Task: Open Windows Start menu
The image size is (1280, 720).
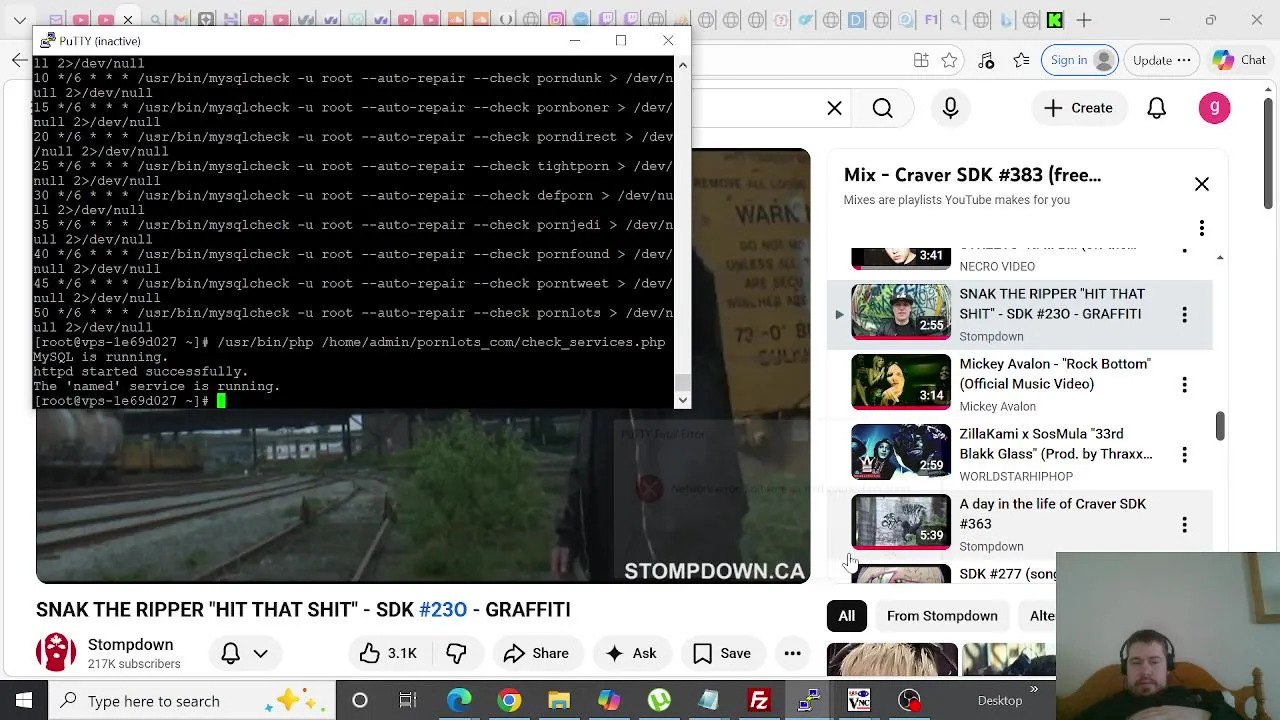Action: [24, 701]
